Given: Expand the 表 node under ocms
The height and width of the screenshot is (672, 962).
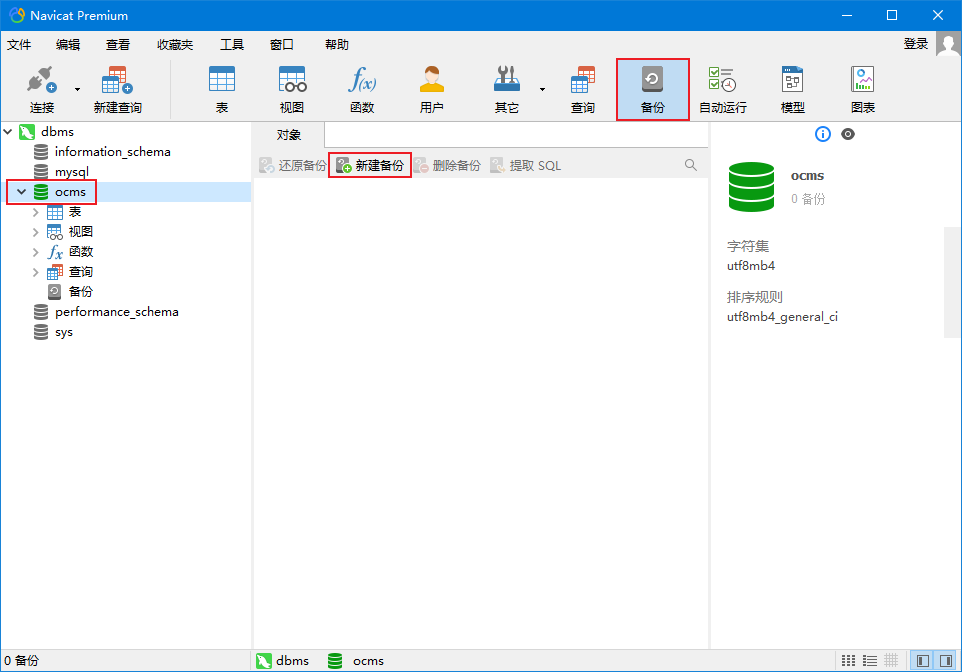Looking at the screenshot, I should pos(36,212).
